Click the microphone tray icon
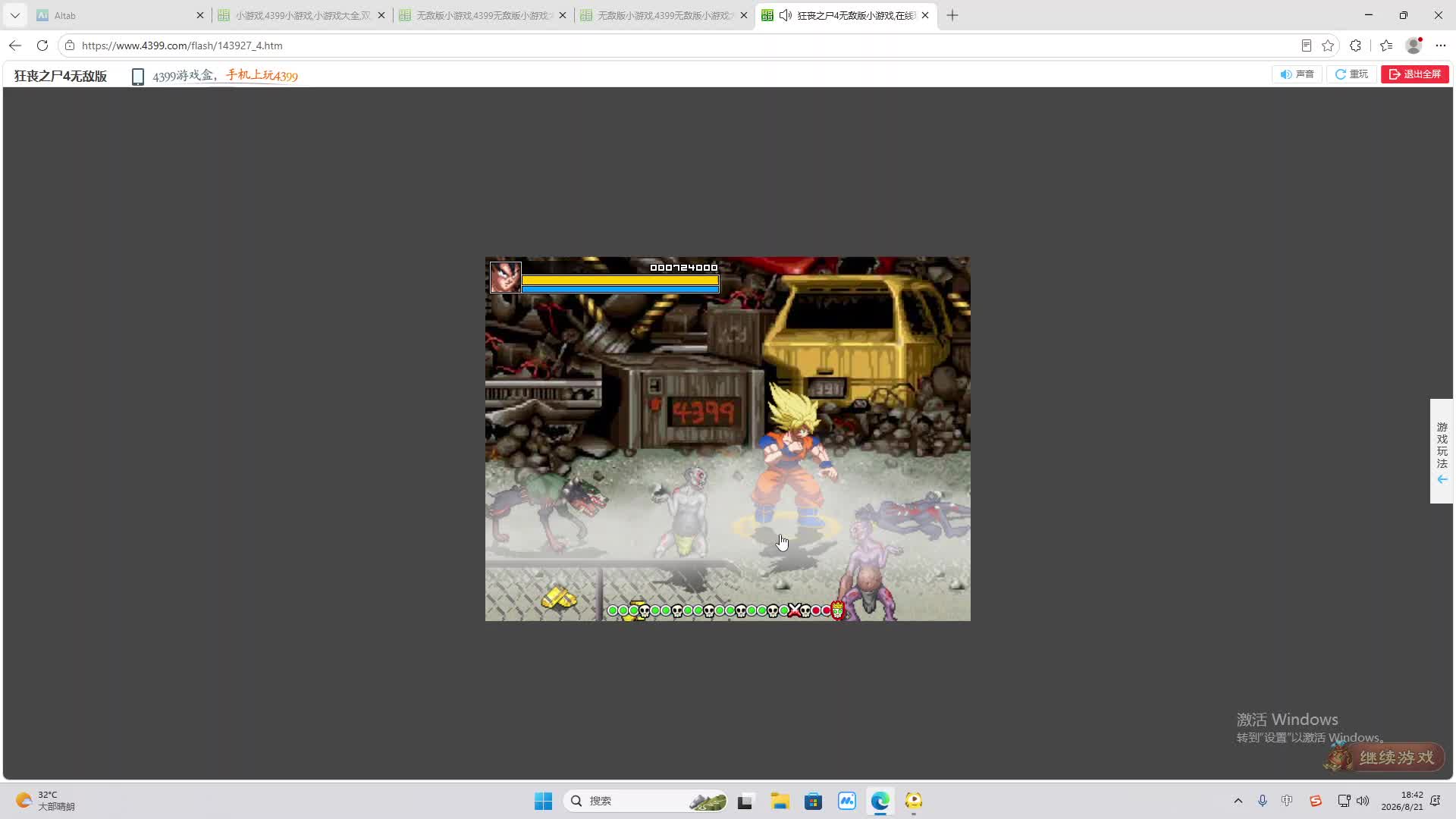This screenshot has height=819, width=1456. (x=1263, y=801)
